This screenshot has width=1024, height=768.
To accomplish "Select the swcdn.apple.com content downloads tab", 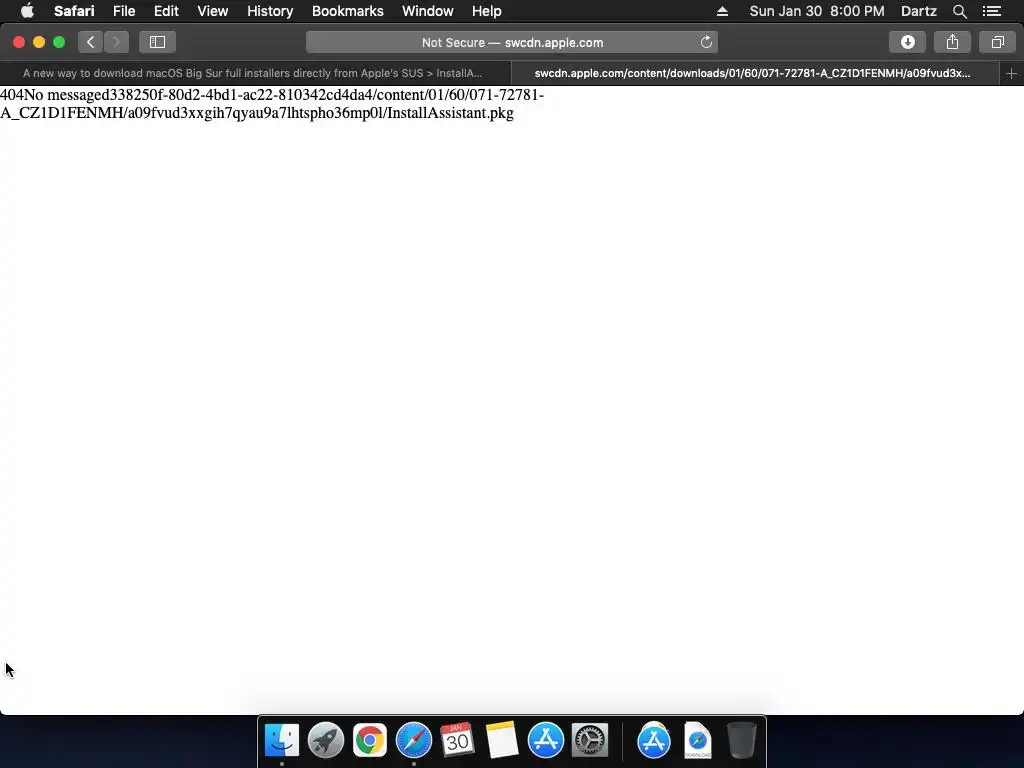I will tap(755, 74).
